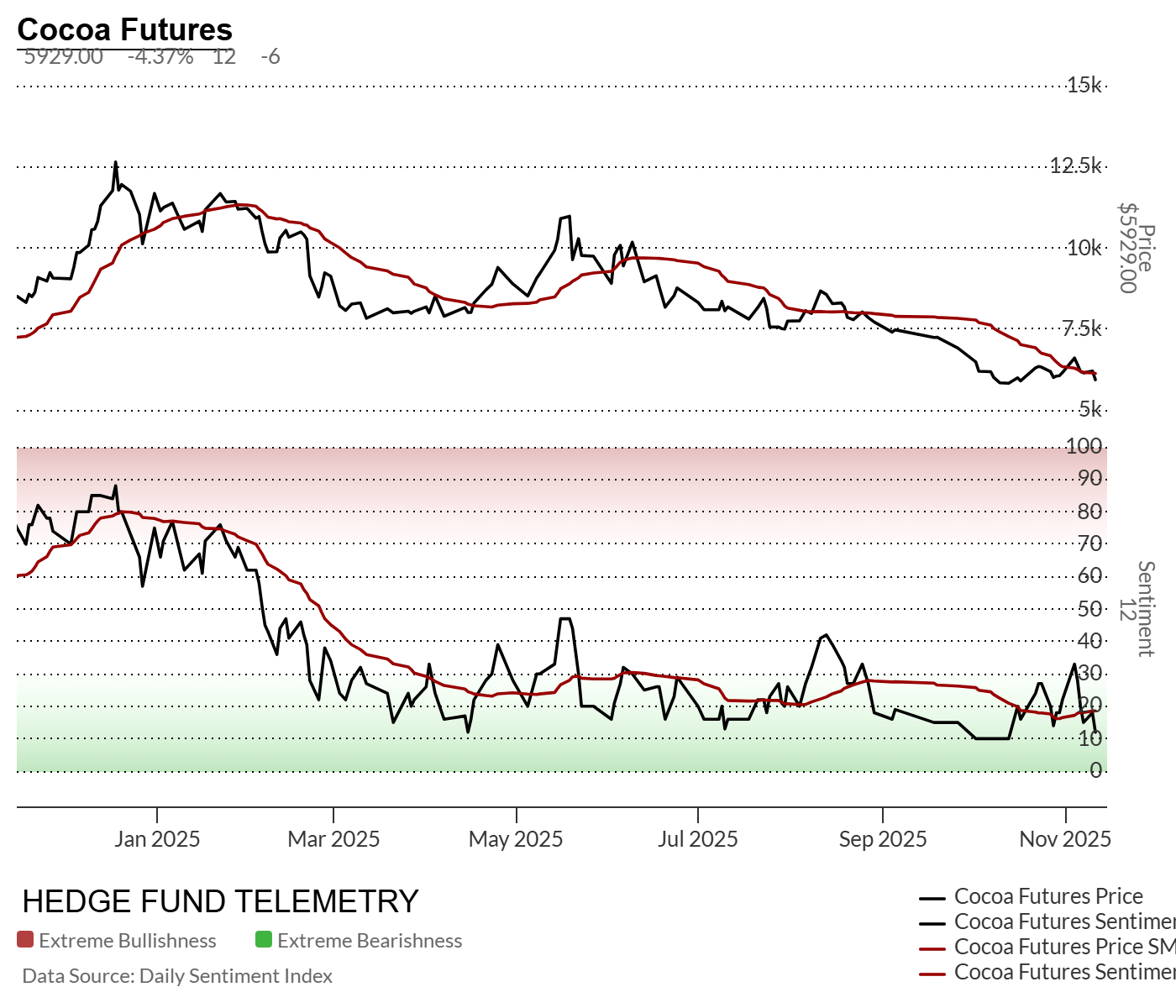1176x1008 pixels.
Task: Click the Data Source: Daily Sentiment Index text
Action: [x=177, y=976]
